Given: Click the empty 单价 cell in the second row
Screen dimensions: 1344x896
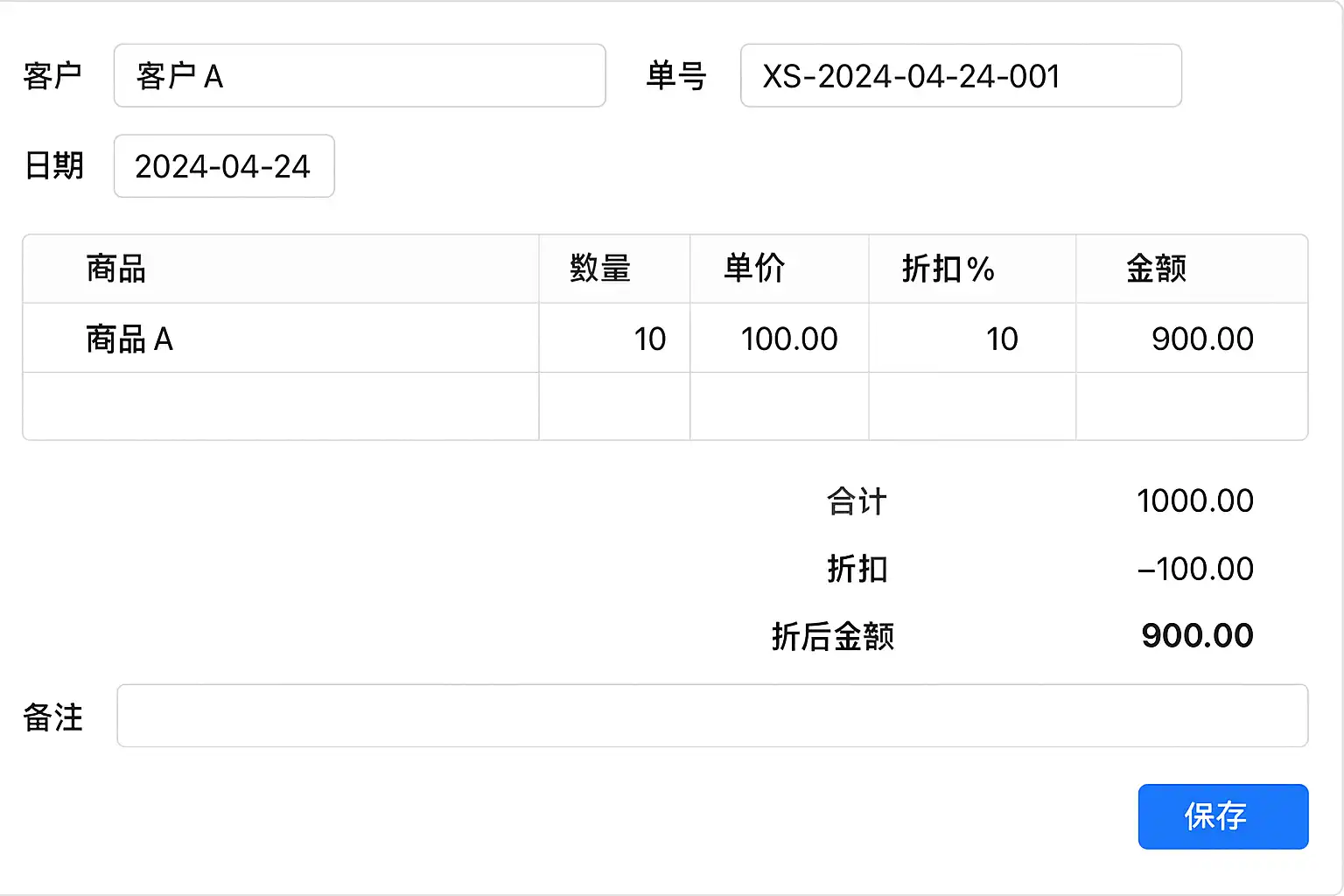Looking at the screenshot, I should 779,407.
